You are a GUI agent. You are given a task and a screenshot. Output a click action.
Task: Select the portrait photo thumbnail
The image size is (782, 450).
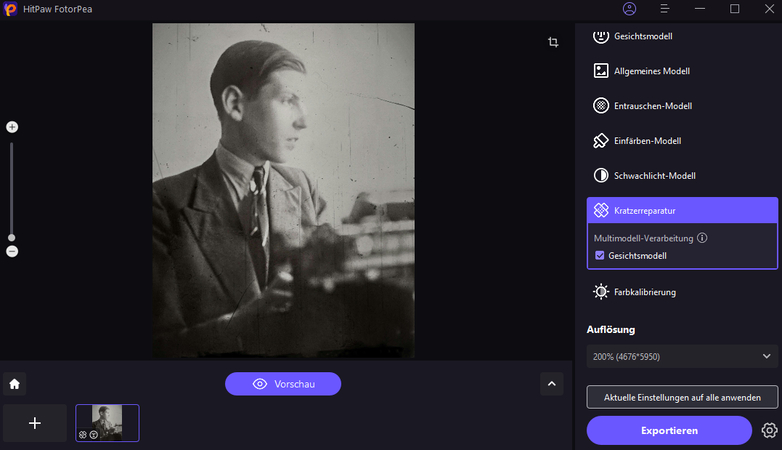pyautogui.click(x=107, y=422)
